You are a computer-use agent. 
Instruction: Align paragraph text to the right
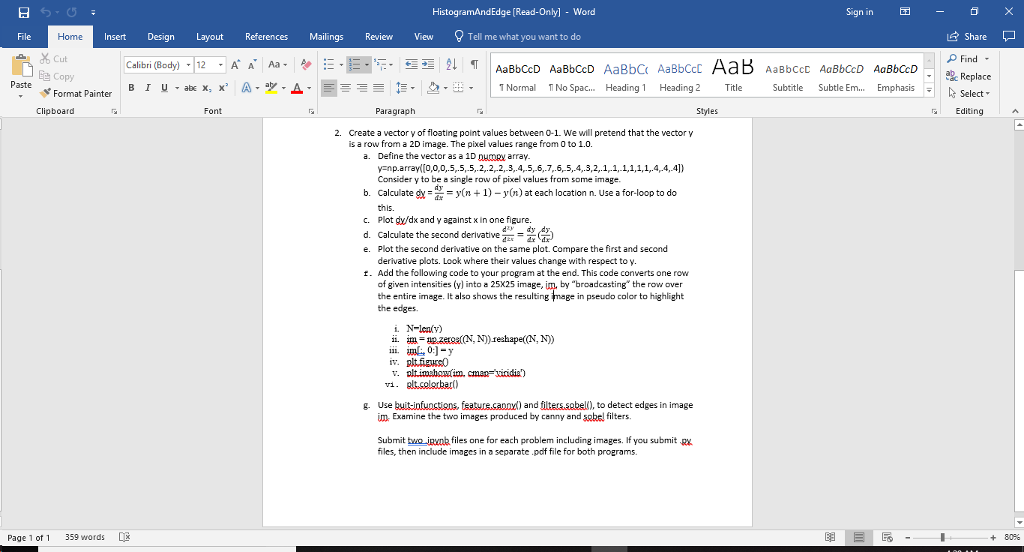[x=362, y=88]
